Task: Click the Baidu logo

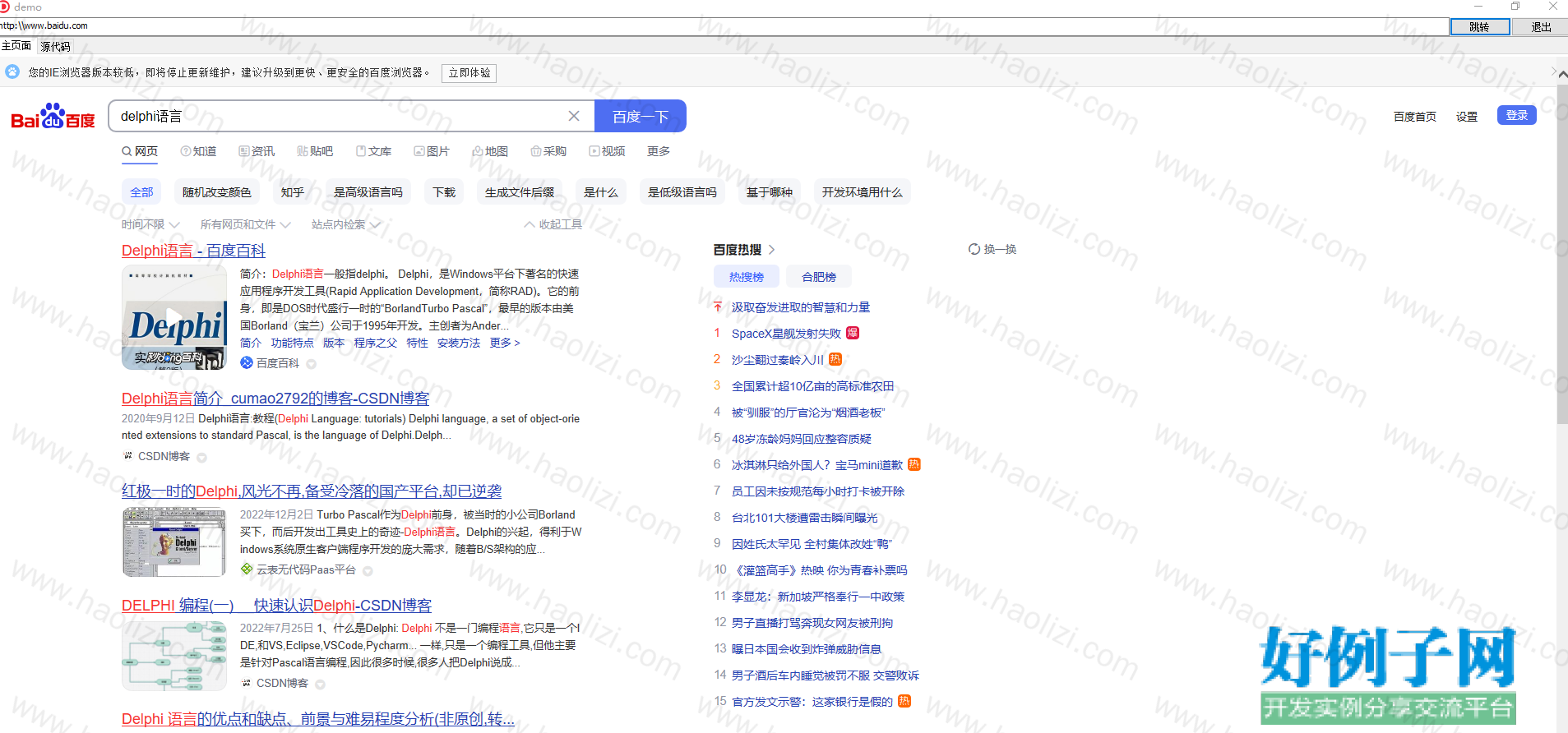Action: tap(53, 117)
